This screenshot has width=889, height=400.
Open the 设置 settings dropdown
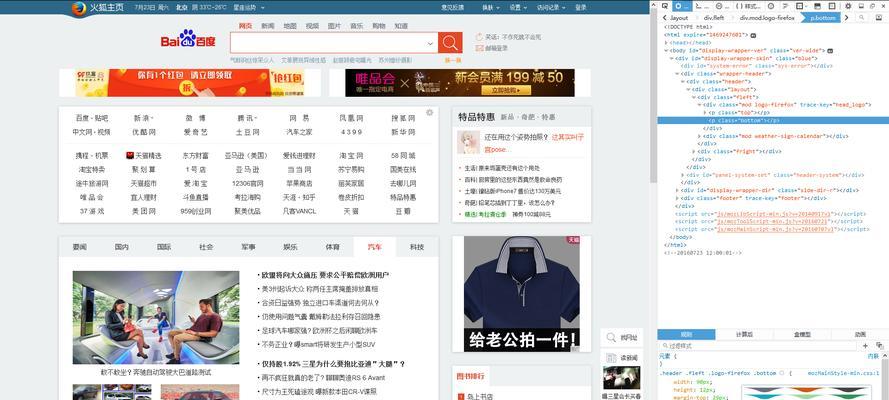point(518,7)
